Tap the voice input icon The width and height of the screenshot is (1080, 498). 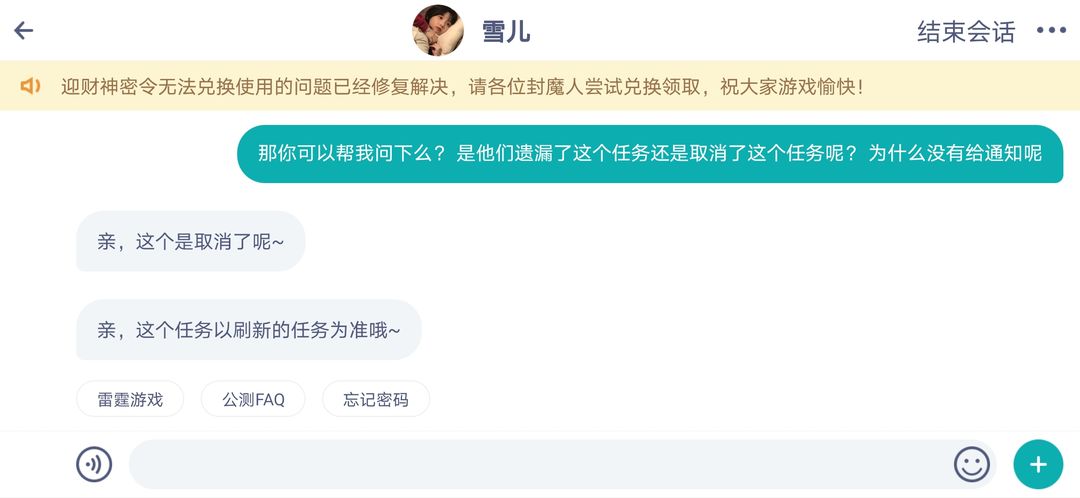(x=94, y=464)
